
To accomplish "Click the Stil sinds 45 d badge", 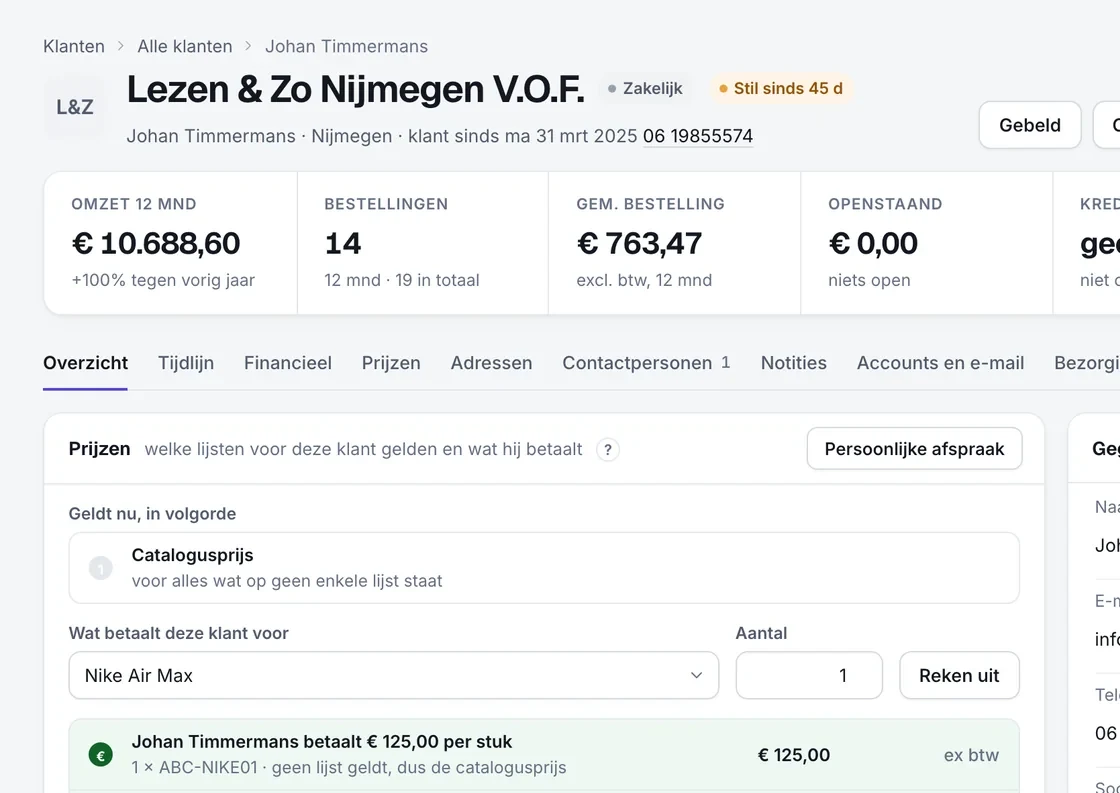I will click(x=781, y=89).
